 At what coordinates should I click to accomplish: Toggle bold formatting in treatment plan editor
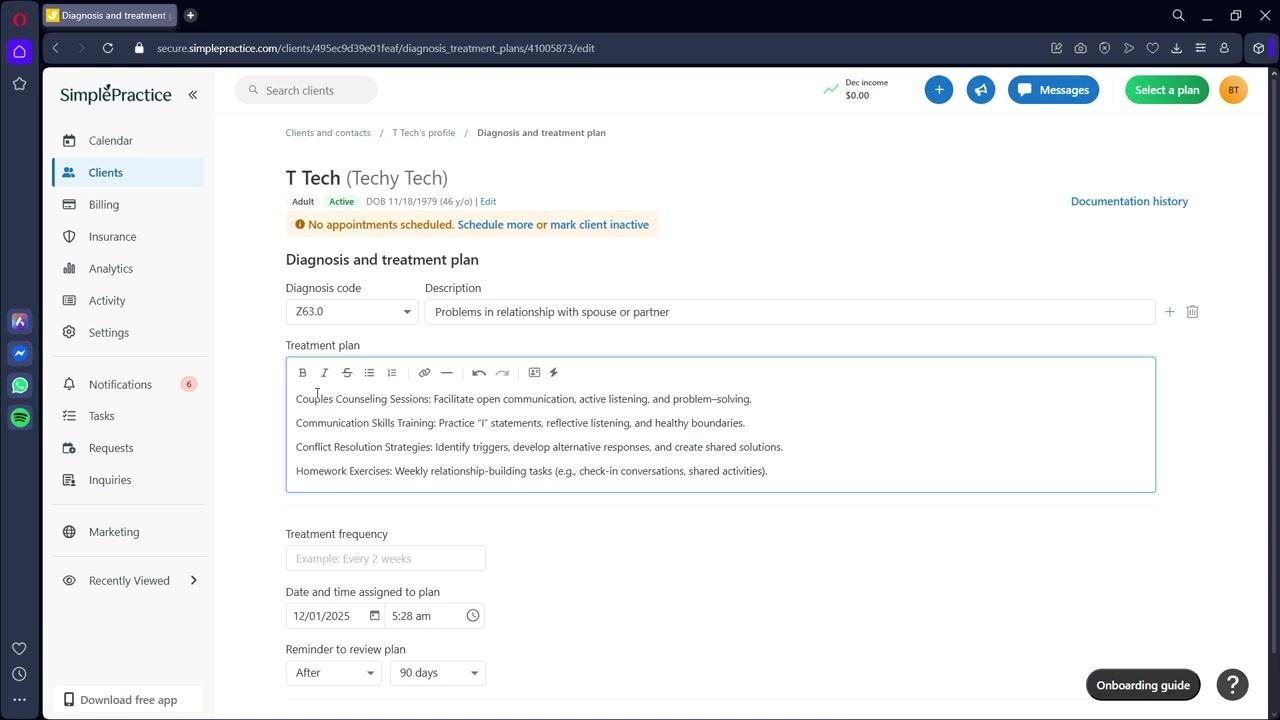tap(302, 373)
